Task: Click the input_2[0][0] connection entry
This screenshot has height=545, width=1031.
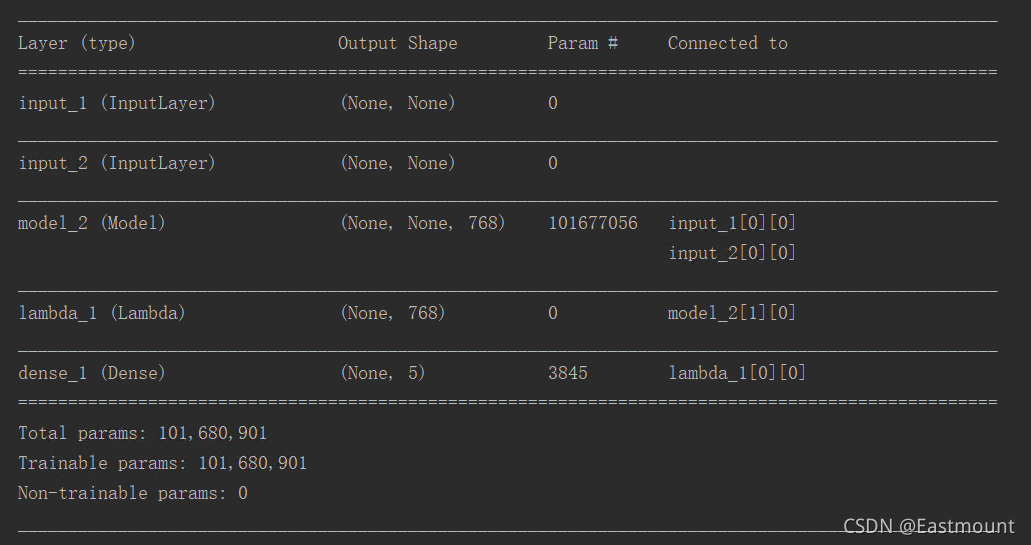Action: click(732, 252)
